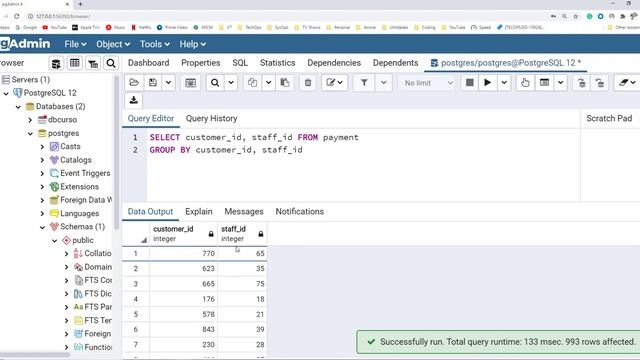Open the No limit rows dropdown
Screen dimensions: 640x360
pyautogui.click(x=428, y=83)
